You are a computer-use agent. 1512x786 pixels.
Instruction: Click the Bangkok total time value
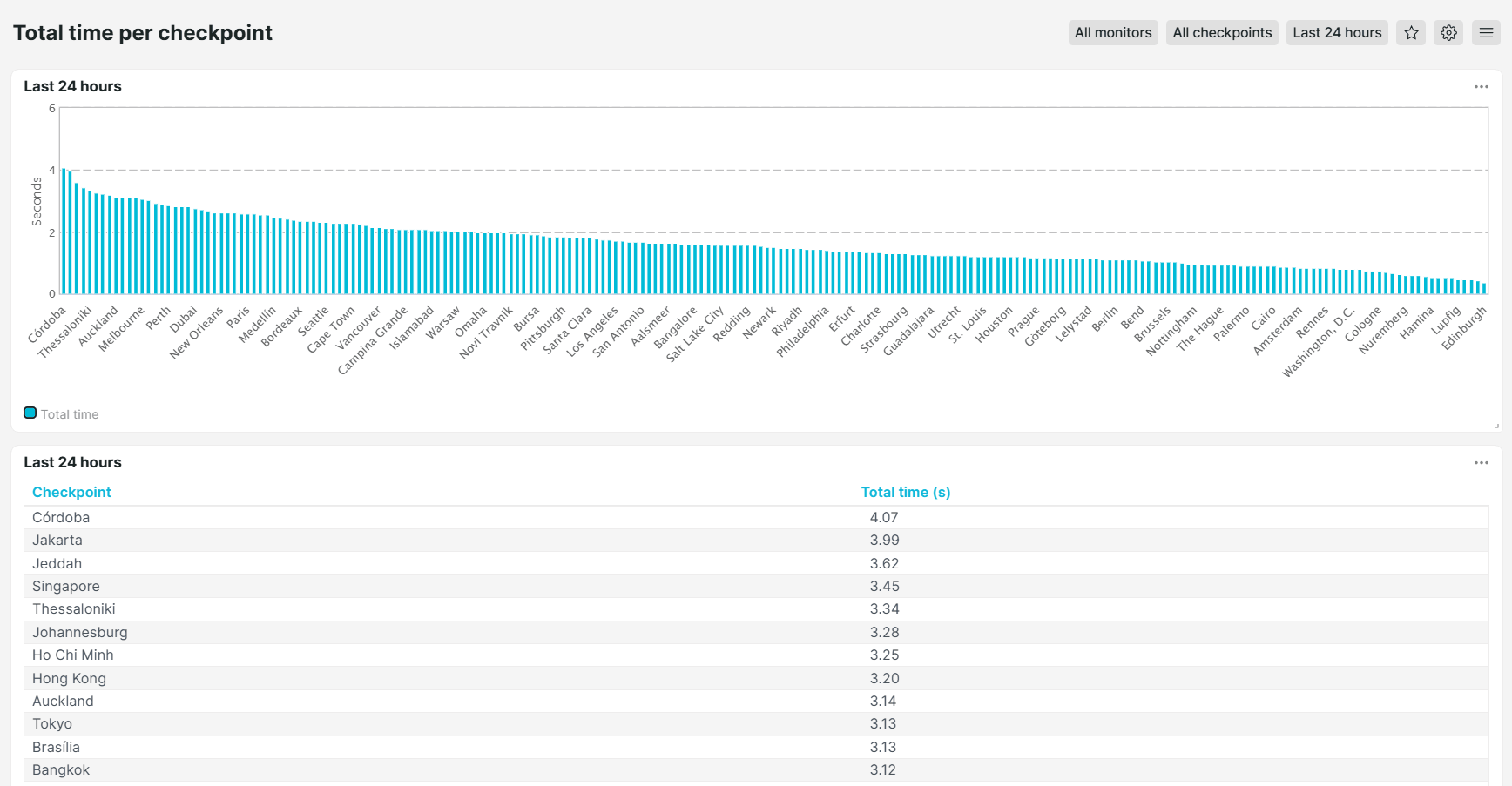pyautogui.click(x=882, y=769)
